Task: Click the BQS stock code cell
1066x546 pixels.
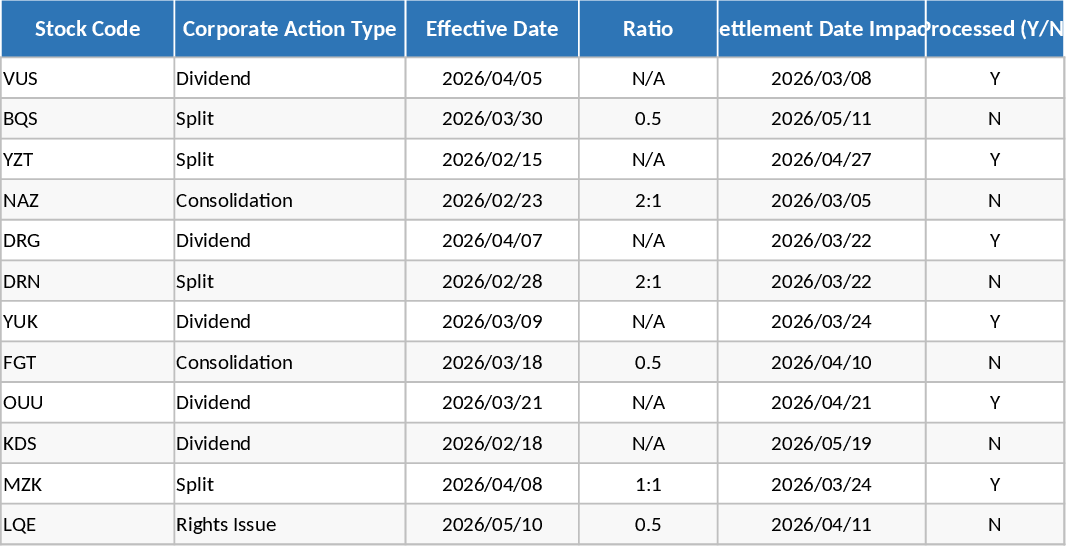Action: 88,119
